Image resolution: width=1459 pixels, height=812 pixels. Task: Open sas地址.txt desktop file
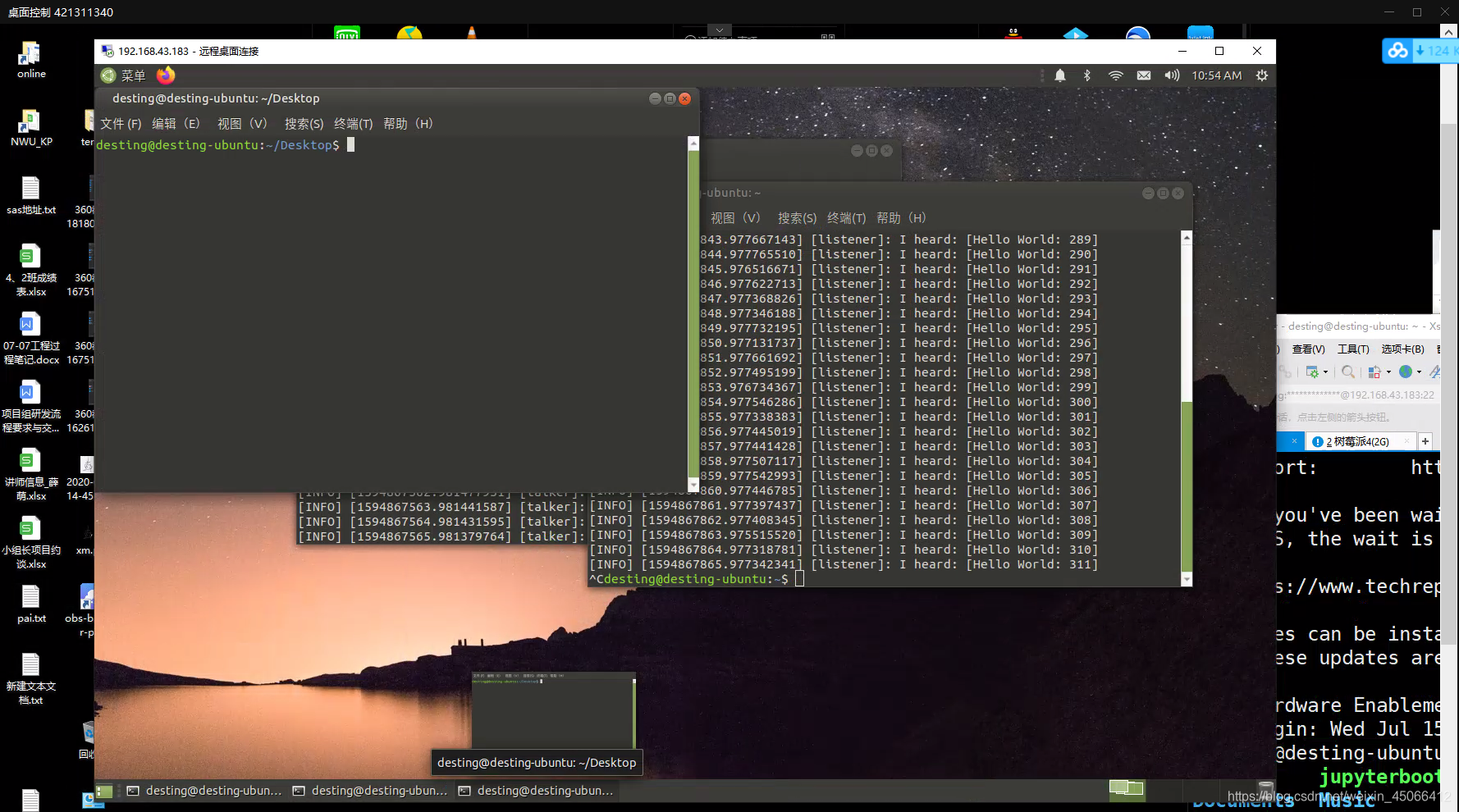click(31, 197)
